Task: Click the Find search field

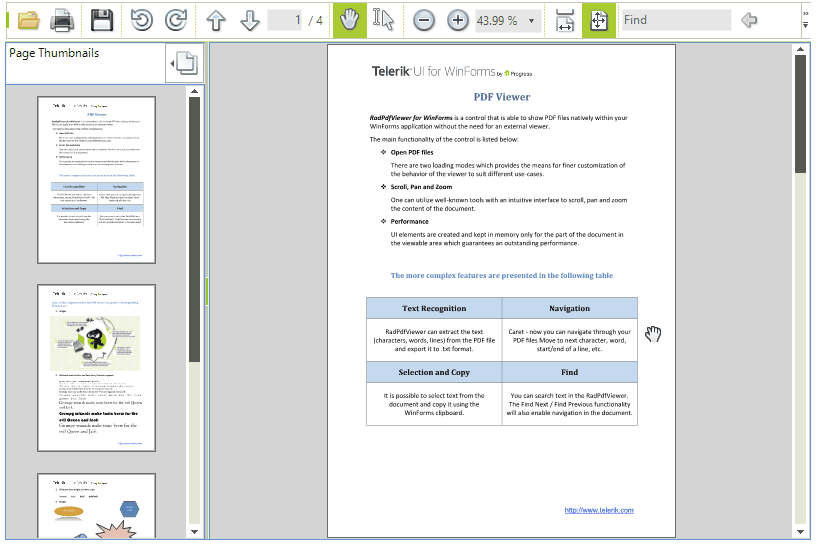Action: click(676, 20)
